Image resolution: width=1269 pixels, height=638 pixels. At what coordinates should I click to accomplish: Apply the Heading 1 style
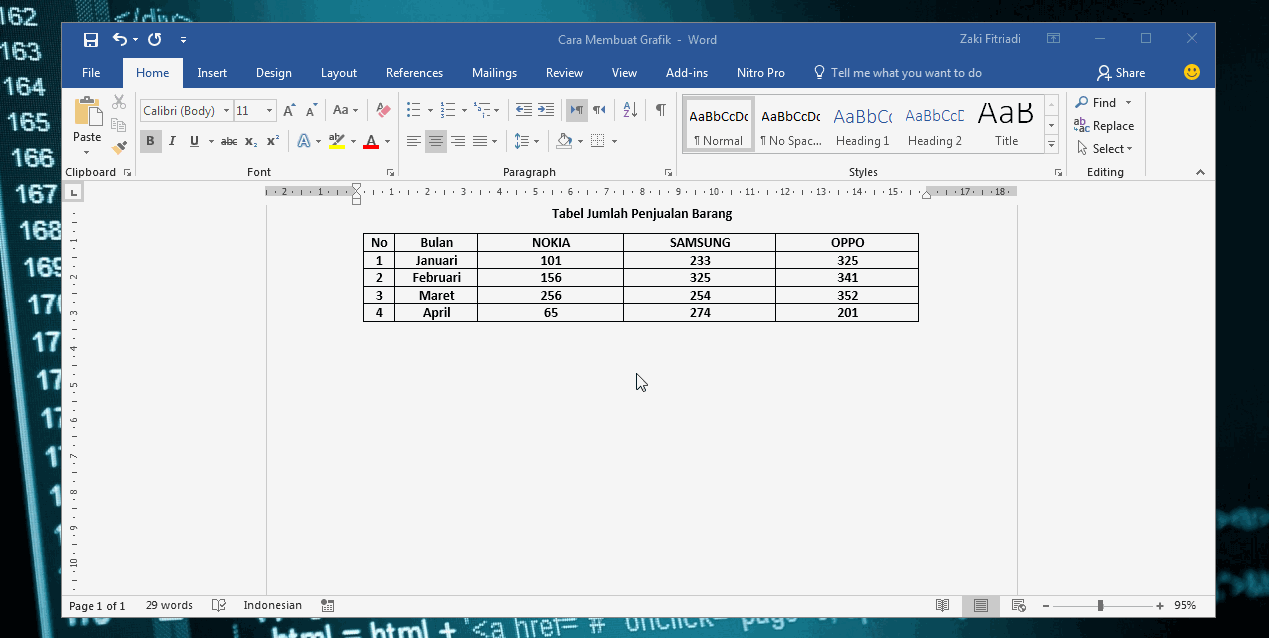pyautogui.click(x=862, y=125)
